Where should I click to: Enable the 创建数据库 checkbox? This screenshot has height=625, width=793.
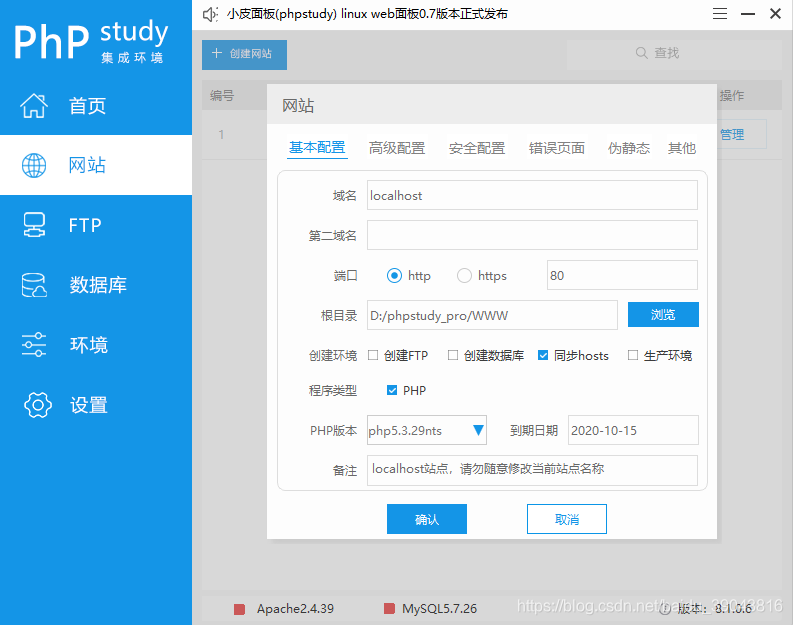(453, 355)
